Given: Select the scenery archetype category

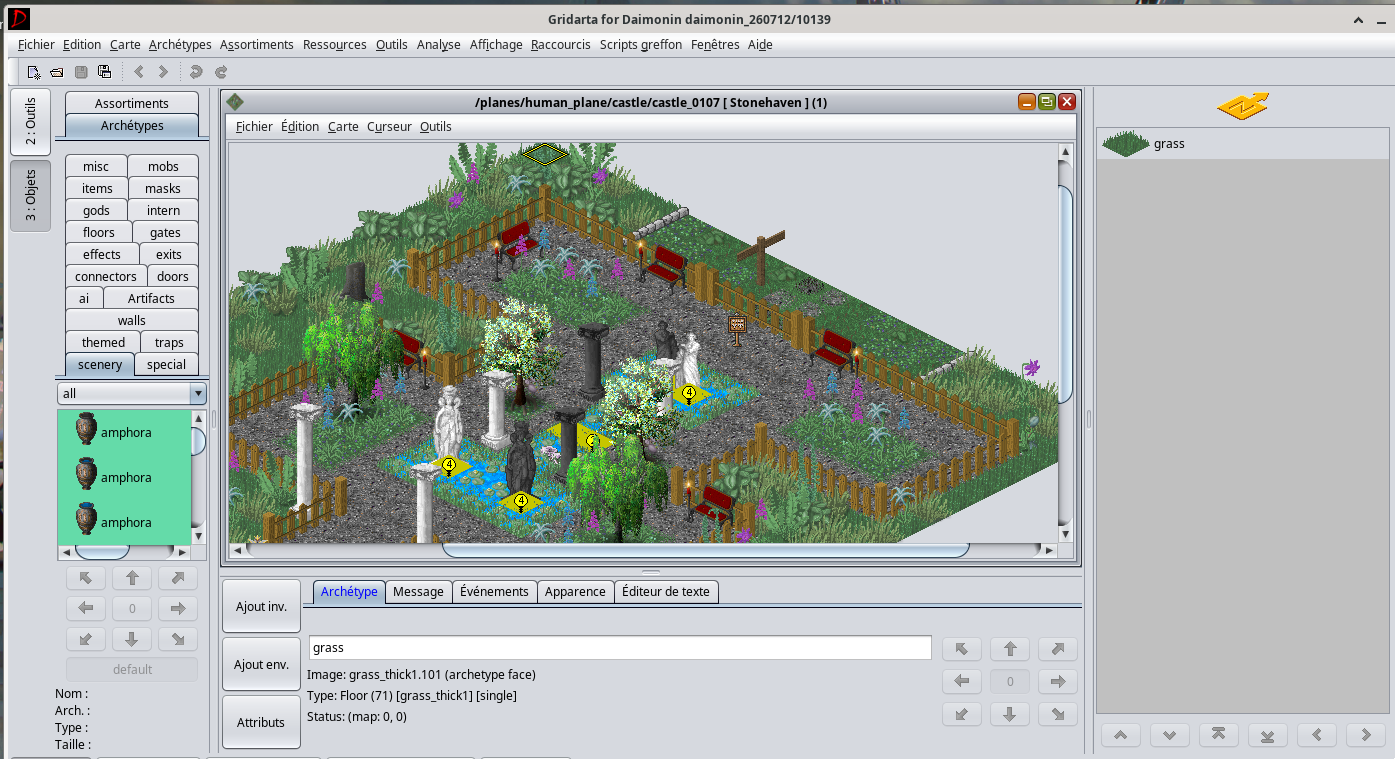Looking at the screenshot, I should point(100,364).
